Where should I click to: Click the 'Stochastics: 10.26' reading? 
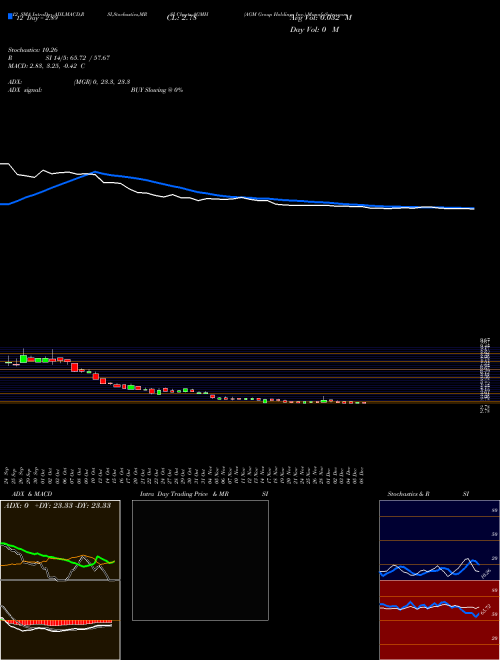[x=33, y=50]
